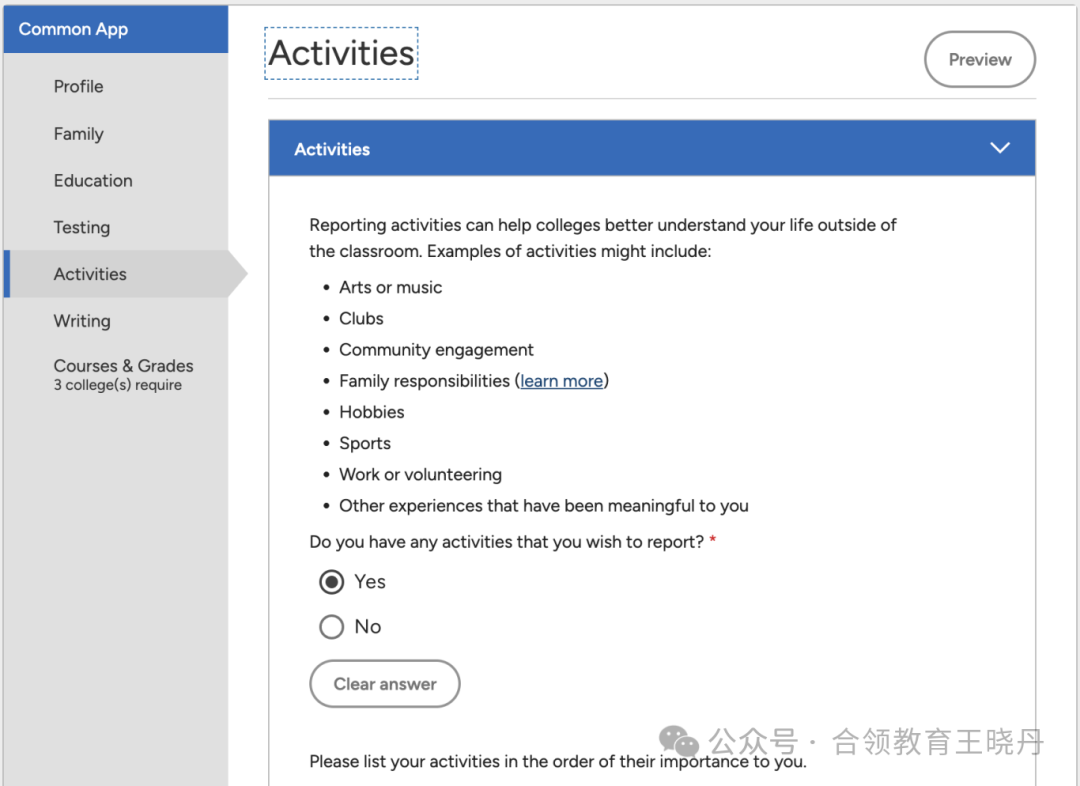Select the No radio button
The width and height of the screenshot is (1080, 786).
coord(331,627)
